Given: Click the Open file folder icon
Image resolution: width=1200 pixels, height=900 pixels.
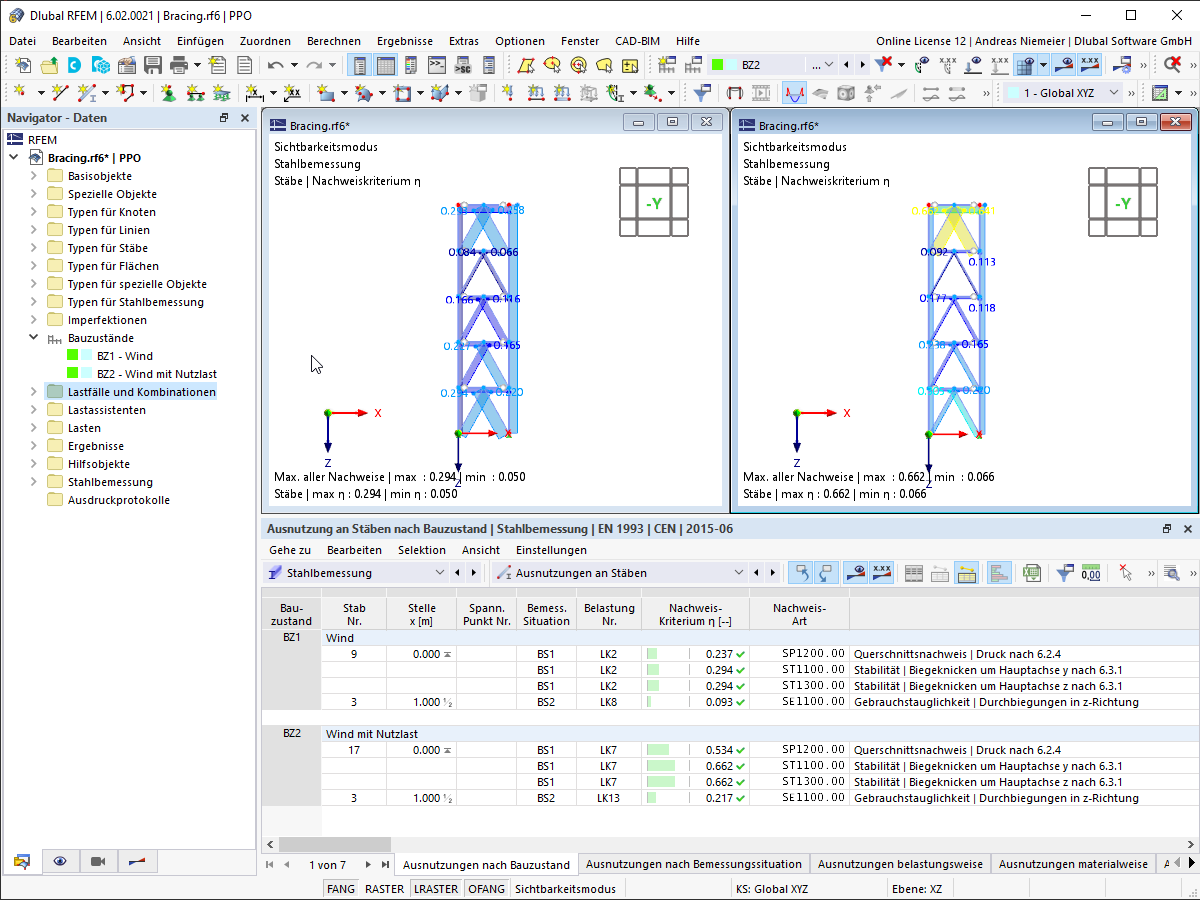Looking at the screenshot, I should click(49, 65).
